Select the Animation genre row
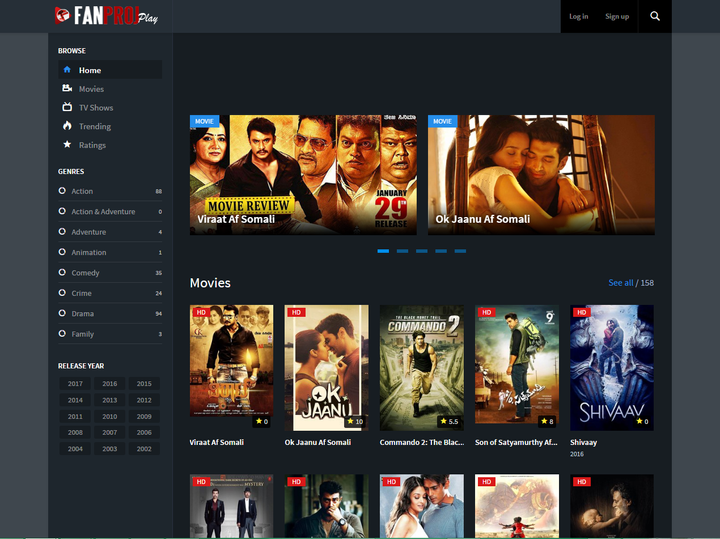The height and width of the screenshot is (539, 720). (x=110, y=253)
